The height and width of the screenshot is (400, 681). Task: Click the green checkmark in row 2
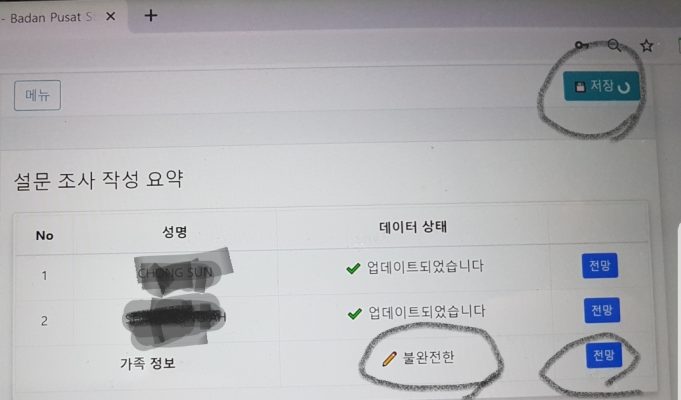click(x=355, y=313)
